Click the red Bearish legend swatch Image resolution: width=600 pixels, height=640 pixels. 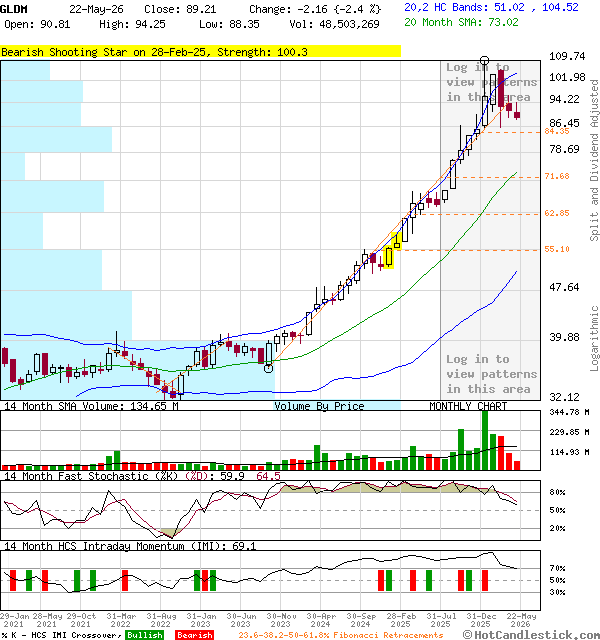[194, 635]
